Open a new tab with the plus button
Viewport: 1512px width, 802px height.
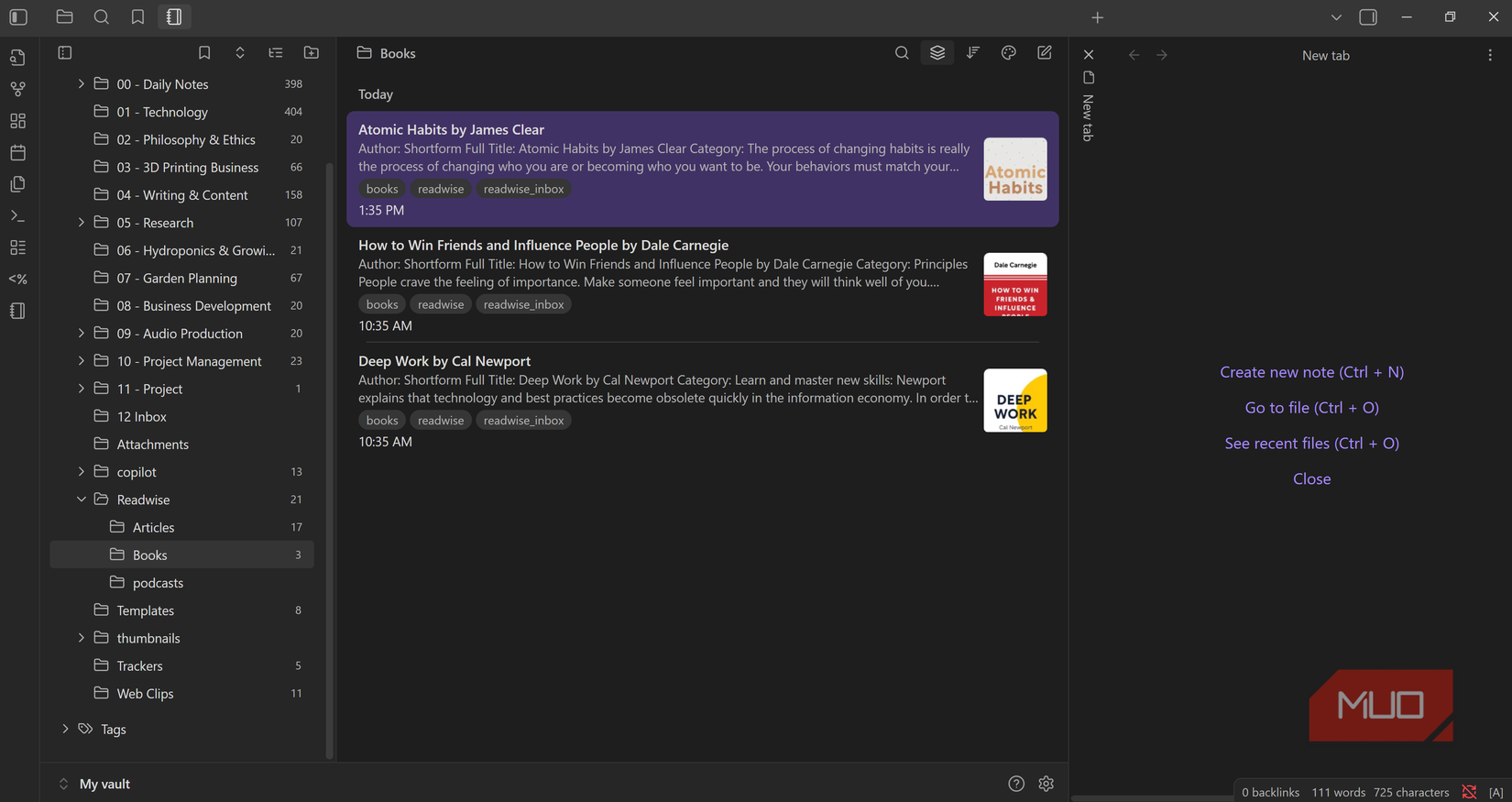1098,17
